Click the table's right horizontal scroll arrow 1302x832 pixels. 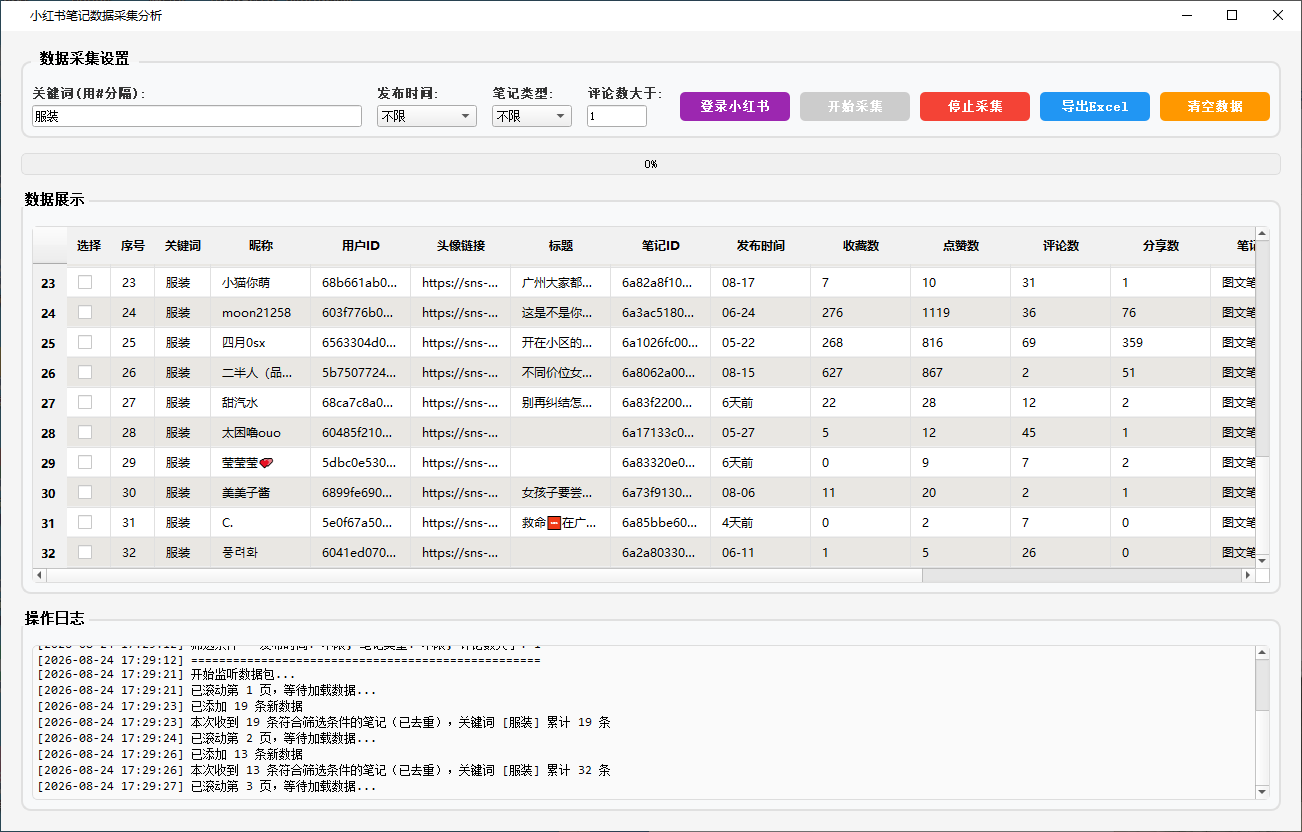click(1247, 575)
